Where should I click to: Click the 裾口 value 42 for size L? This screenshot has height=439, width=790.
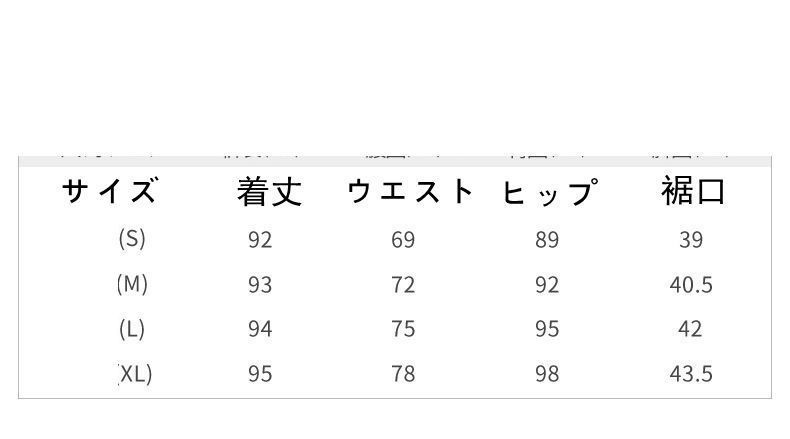(691, 329)
